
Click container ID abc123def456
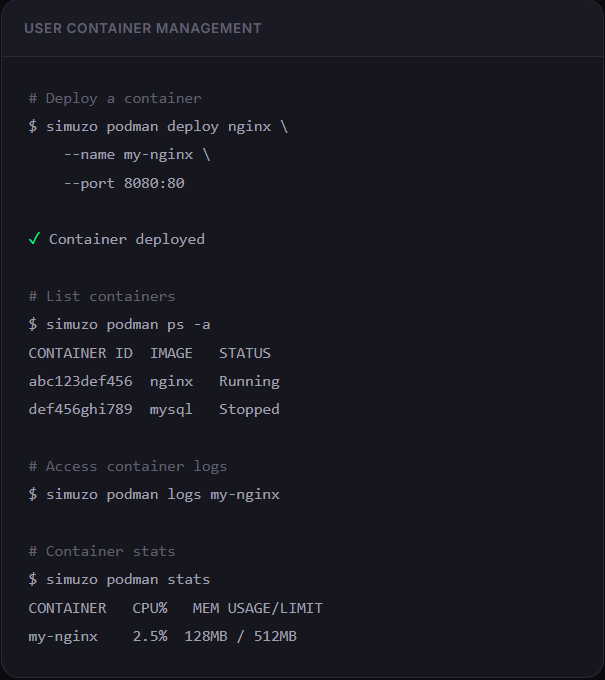[x=81, y=381]
